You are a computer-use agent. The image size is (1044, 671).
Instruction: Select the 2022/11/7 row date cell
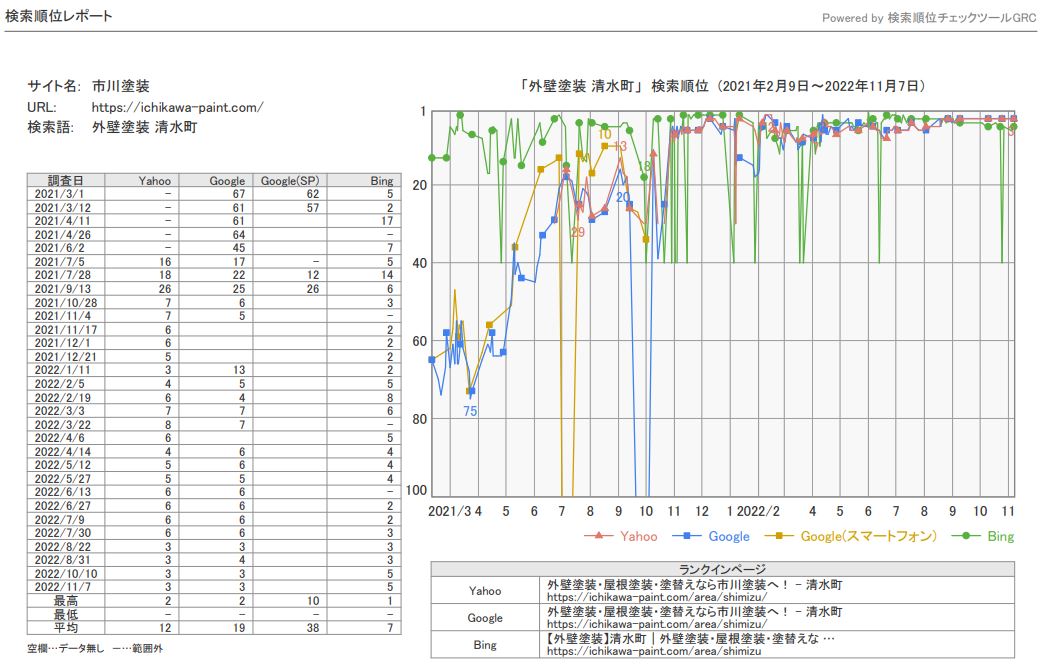[x=61, y=587]
